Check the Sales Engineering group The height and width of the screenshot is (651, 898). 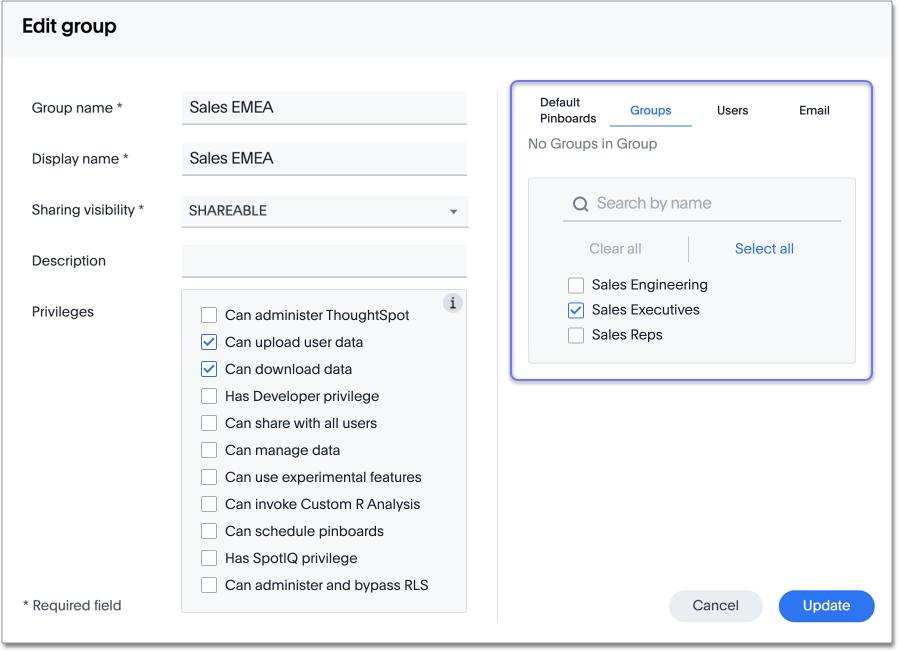click(576, 285)
